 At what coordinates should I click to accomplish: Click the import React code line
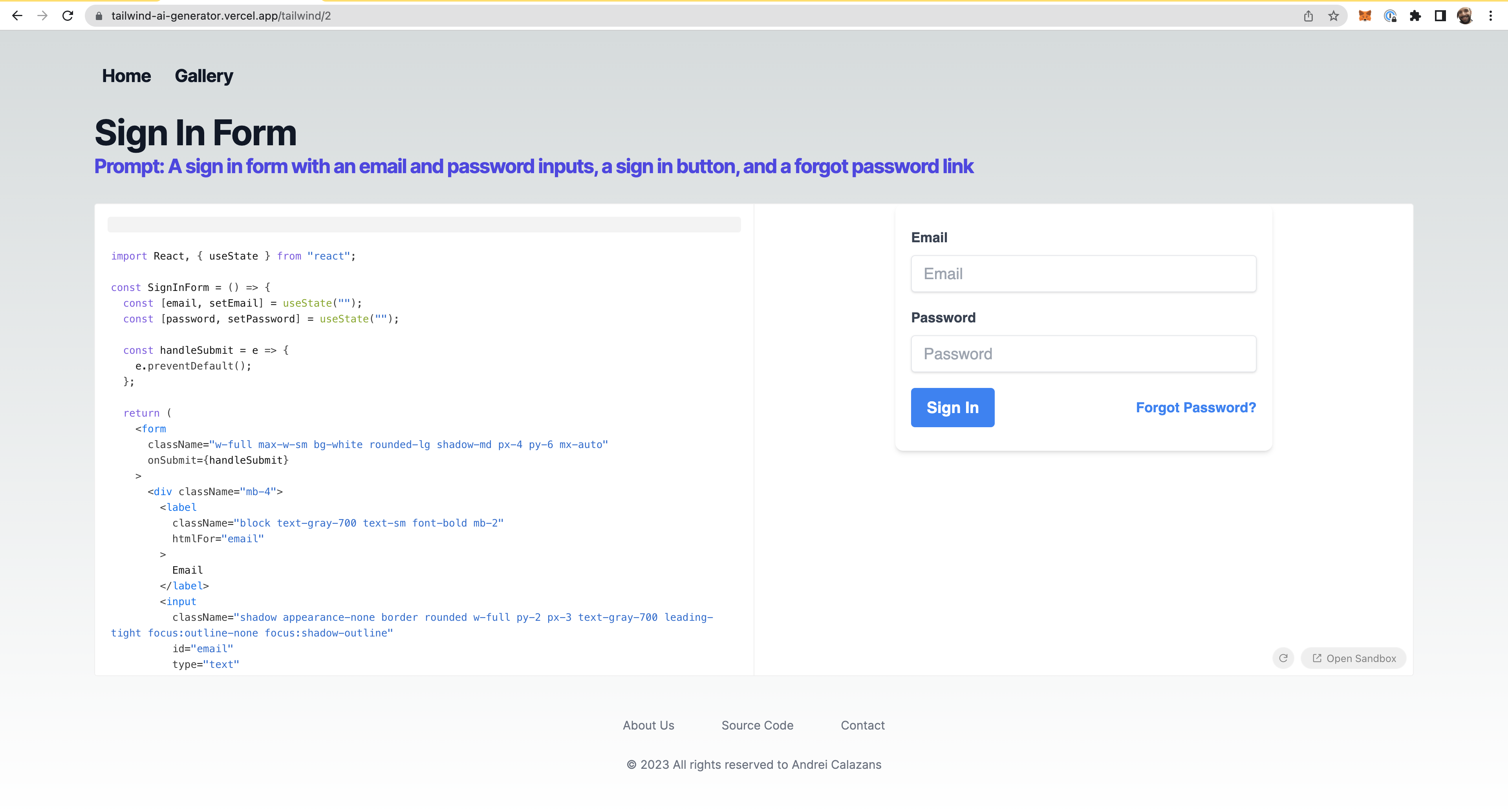tap(234, 256)
